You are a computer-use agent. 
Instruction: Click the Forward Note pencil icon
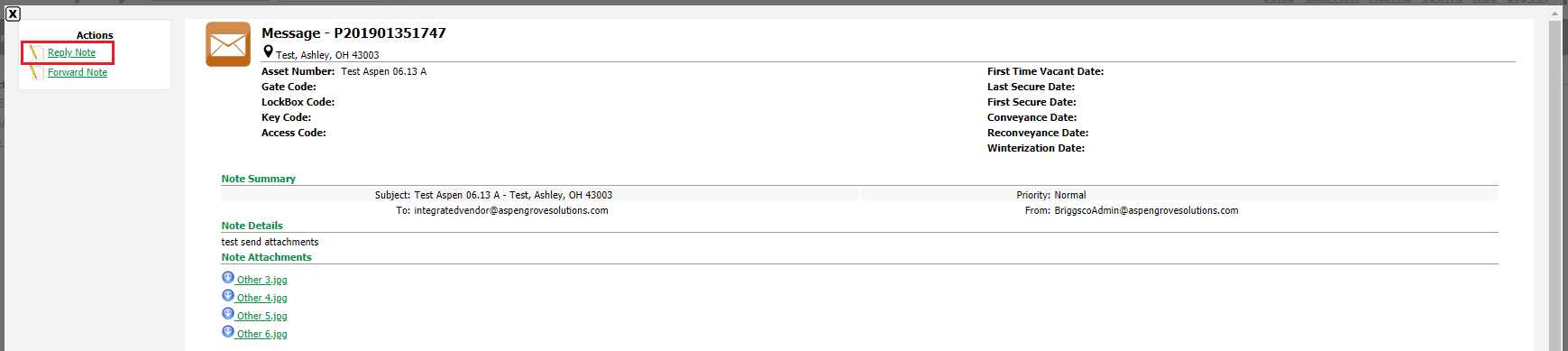(x=35, y=72)
